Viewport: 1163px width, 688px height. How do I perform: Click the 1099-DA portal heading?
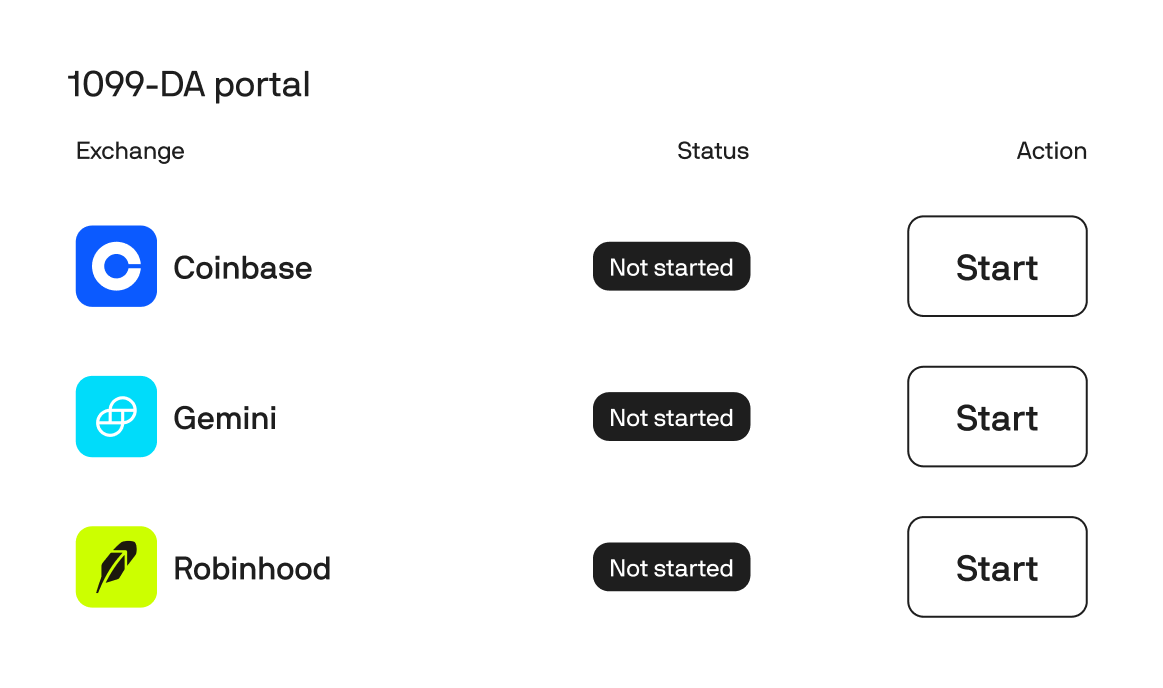pyautogui.click(x=189, y=85)
